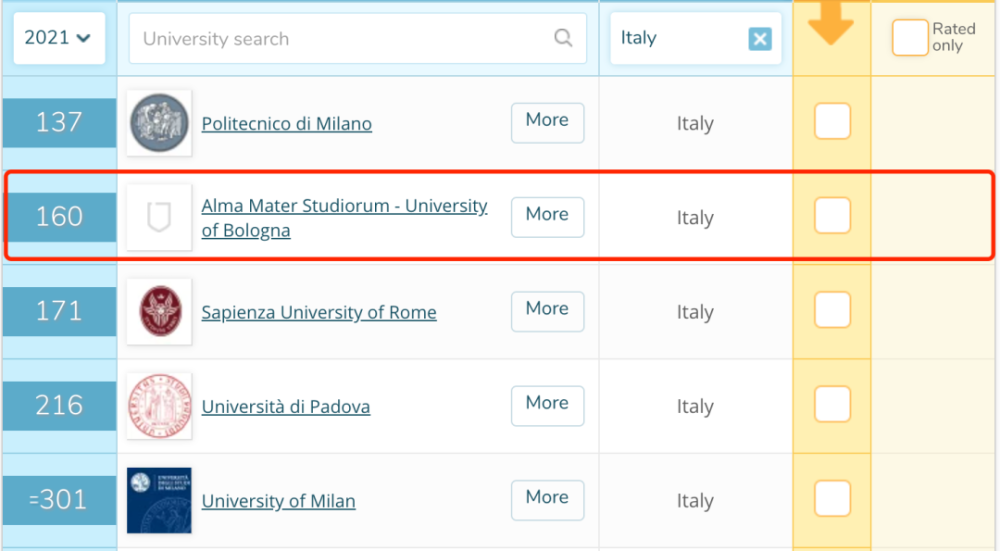Click Italy location text in Bologna row

coord(695,217)
